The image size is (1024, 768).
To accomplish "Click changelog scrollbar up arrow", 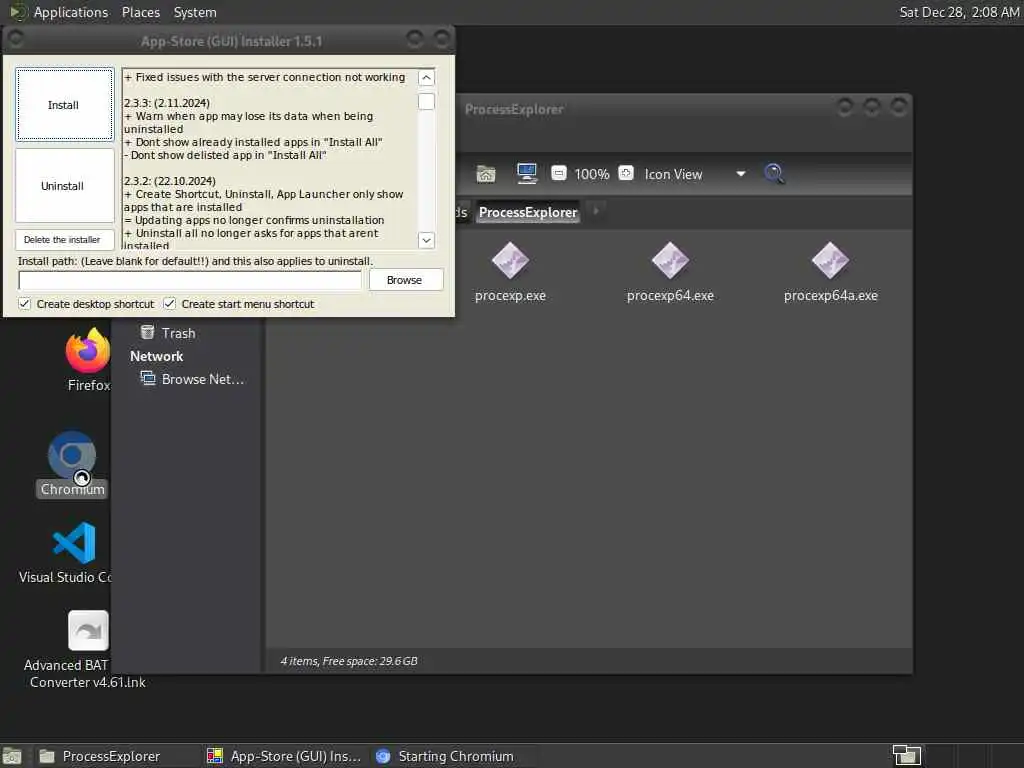I will coord(426,78).
